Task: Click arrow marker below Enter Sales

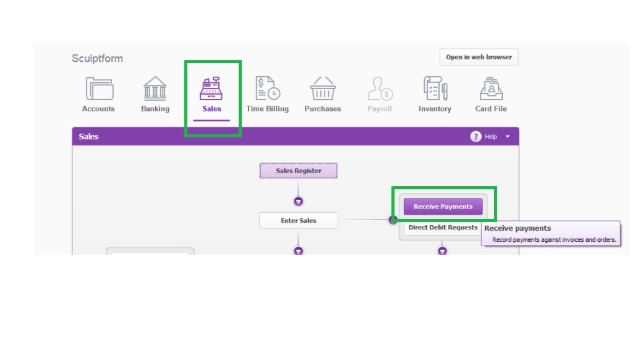Action: [298, 251]
